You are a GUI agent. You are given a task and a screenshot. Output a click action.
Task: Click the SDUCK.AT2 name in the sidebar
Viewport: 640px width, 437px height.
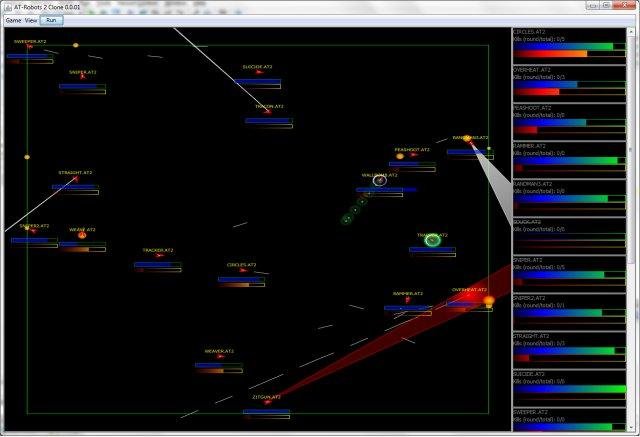tap(527, 222)
